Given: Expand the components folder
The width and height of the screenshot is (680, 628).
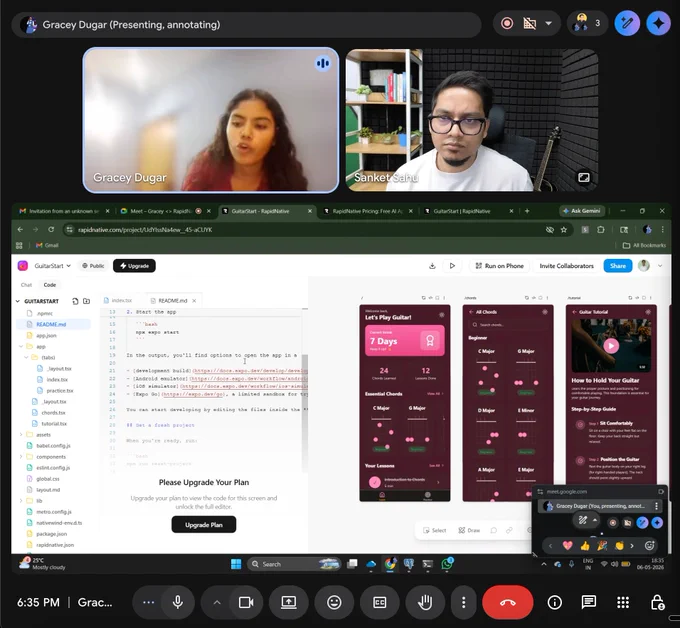Looking at the screenshot, I should (x=21, y=457).
